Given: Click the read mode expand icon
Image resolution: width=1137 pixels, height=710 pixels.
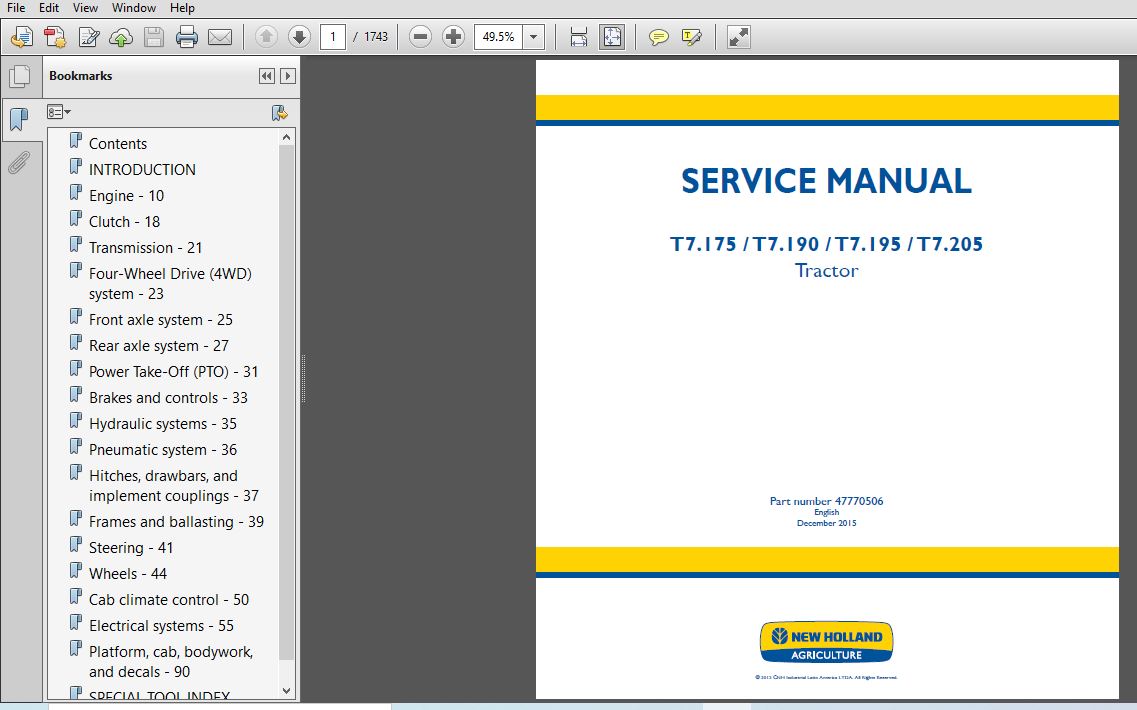Looking at the screenshot, I should tap(738, 36).
